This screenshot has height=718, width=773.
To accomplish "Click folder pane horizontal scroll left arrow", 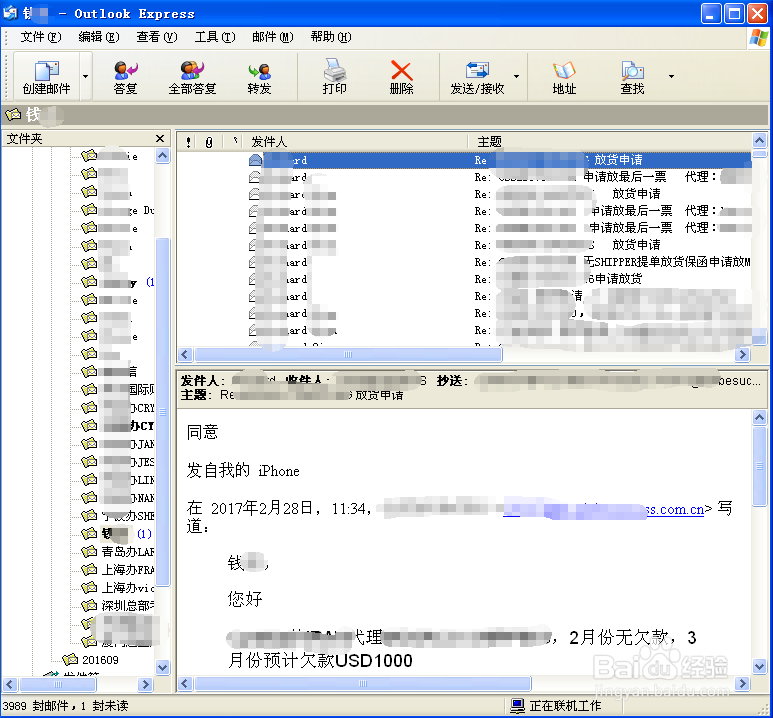I will 10,684.
